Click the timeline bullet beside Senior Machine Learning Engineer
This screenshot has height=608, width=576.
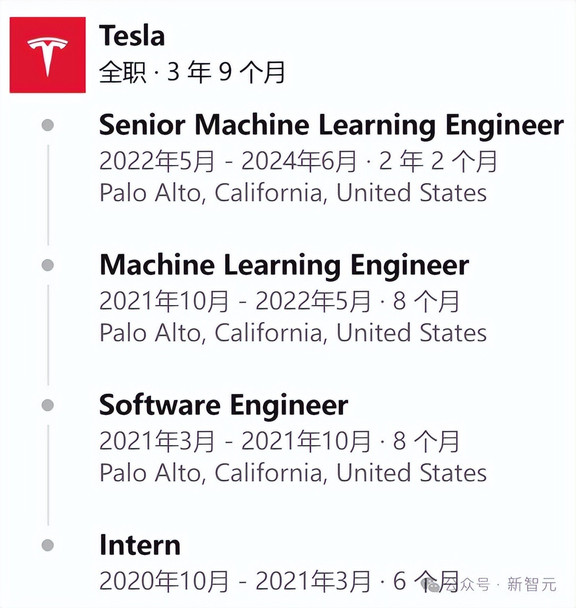(x=48, y=125)
